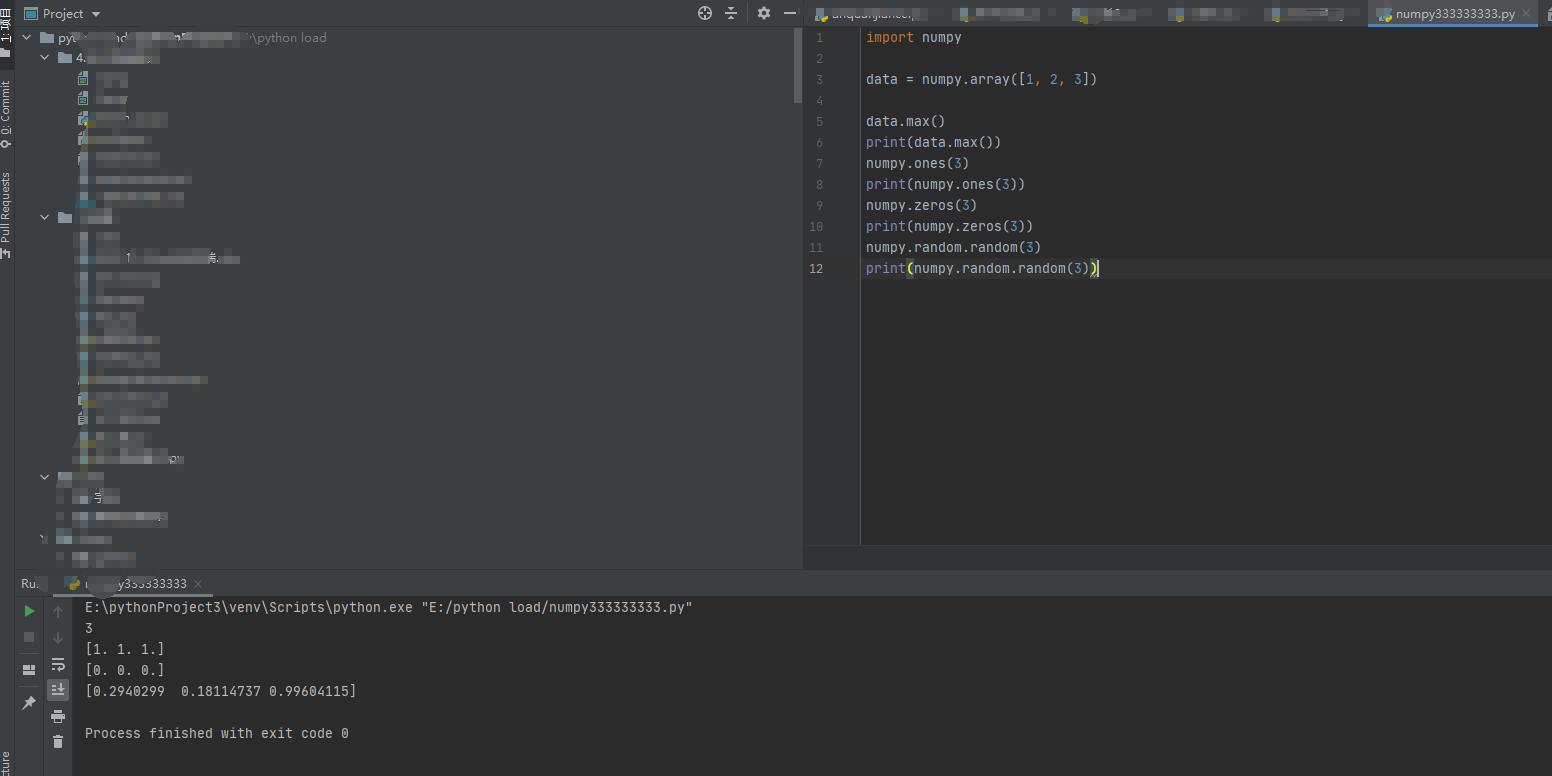Screen dimensions: 1552x776
Task: Click the 'import numpy' code line
Action: coord(914,37)
